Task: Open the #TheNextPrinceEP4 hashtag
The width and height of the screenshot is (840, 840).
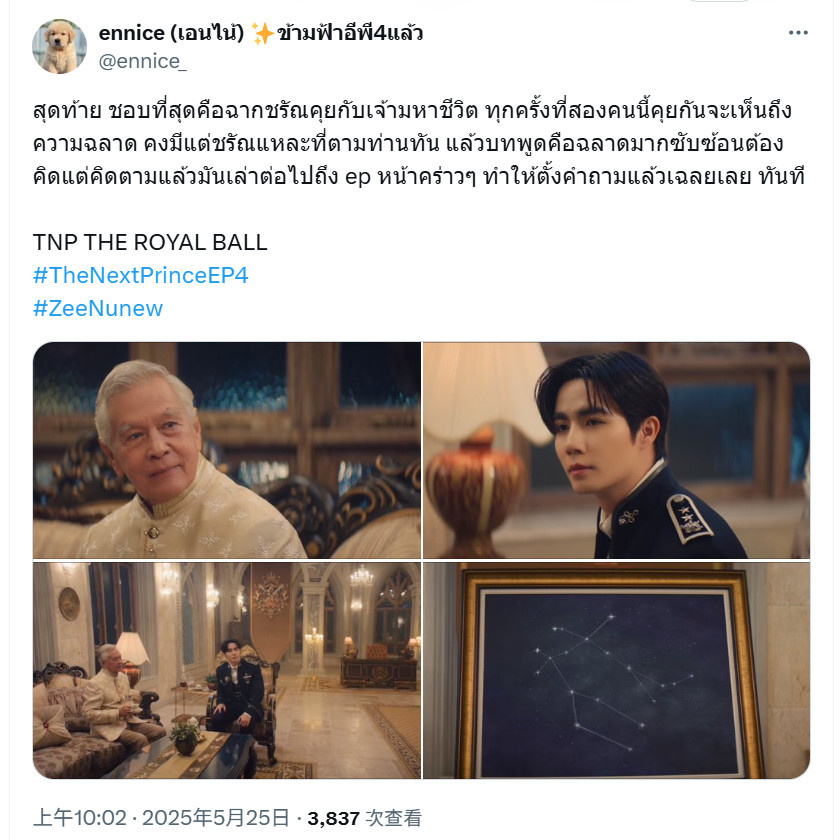Action: pyautogui.click(x=140, y=275)
